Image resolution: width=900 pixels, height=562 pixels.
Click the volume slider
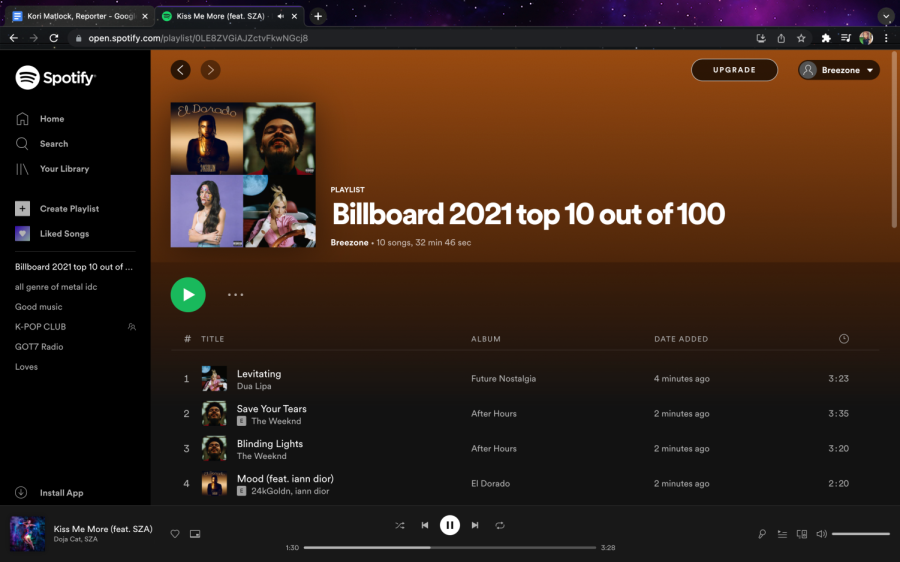(x=860, y=534)
